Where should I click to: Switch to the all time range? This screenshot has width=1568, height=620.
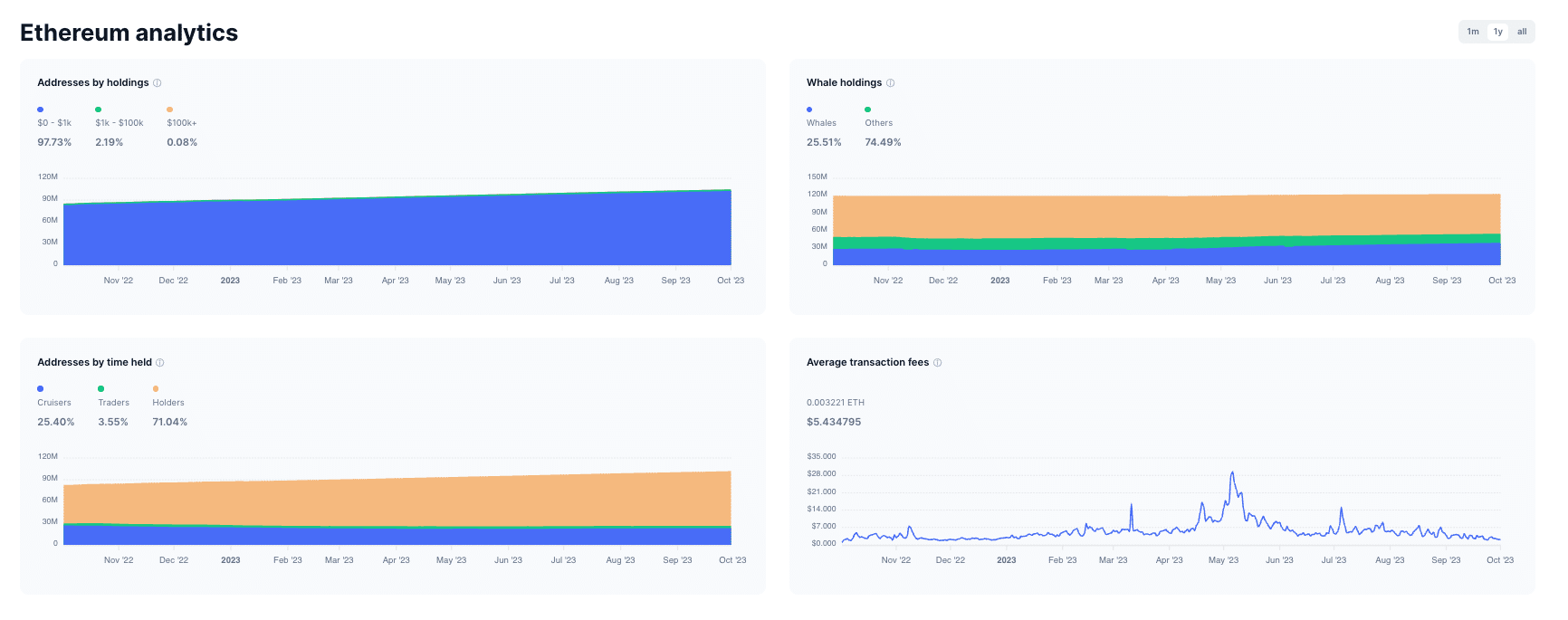click(x=1522, y=32)
